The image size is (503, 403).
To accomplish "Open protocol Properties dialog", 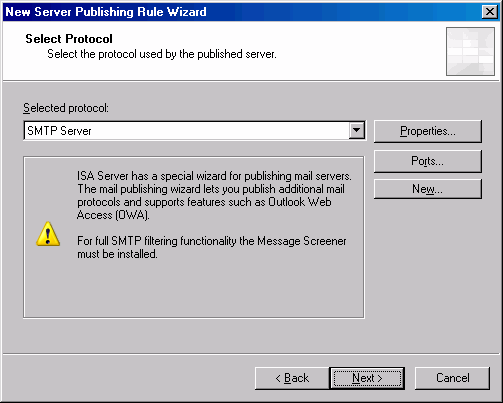I will pos(428,131).
